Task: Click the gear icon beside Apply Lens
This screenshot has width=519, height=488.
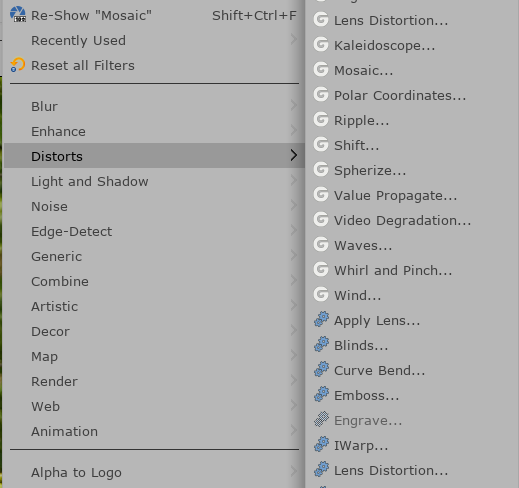Action: point(321,319)
